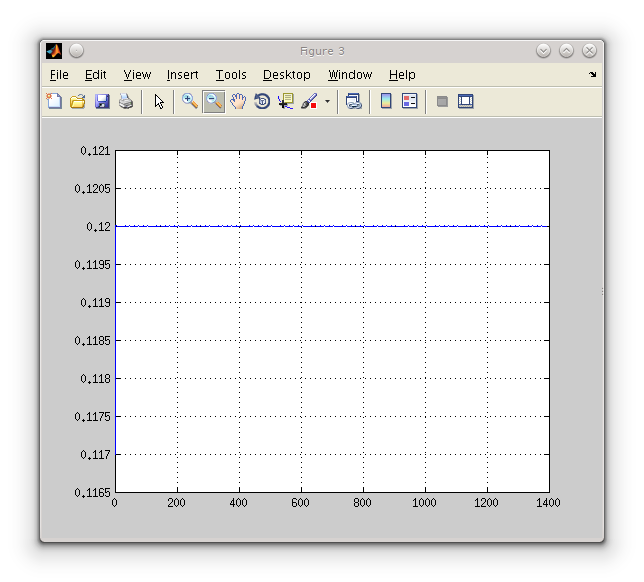Click the Show Plot Tools and Dock button
This screenshot has height=582, width=644.
point(466,101)
